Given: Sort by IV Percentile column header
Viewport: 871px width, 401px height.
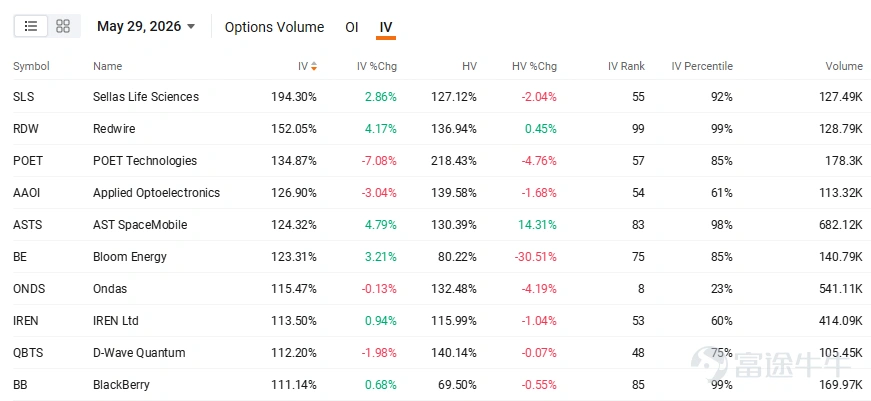Looking at the screenshot, I should point(702,67).
